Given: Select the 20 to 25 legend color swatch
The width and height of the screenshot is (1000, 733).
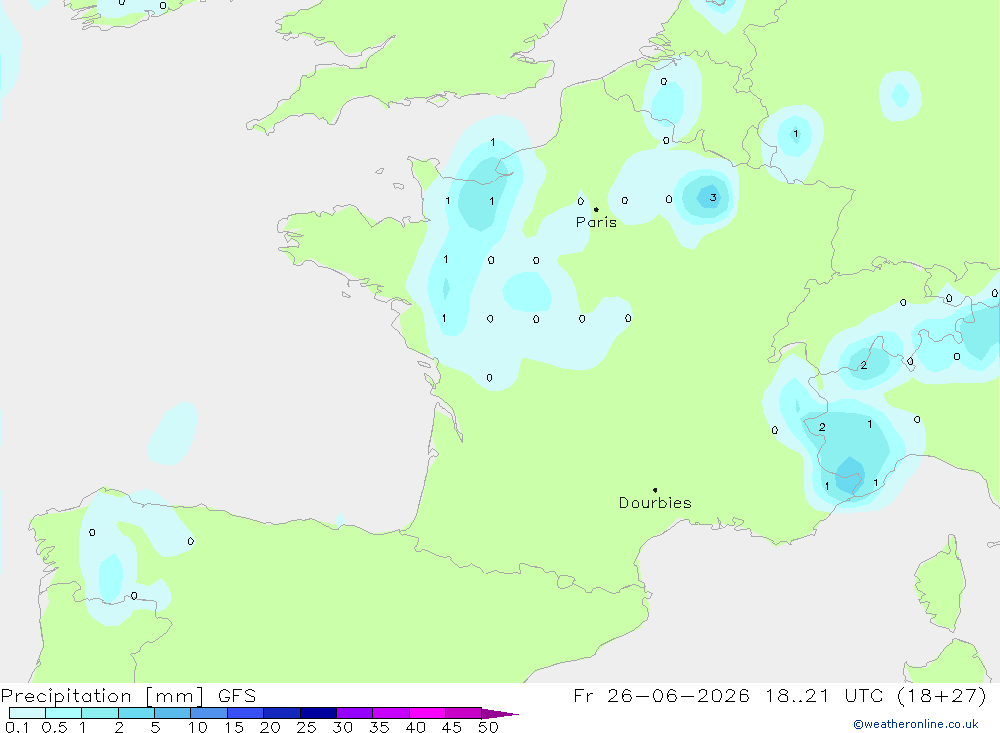Looking at the screenshot, I should pos(282,713).
